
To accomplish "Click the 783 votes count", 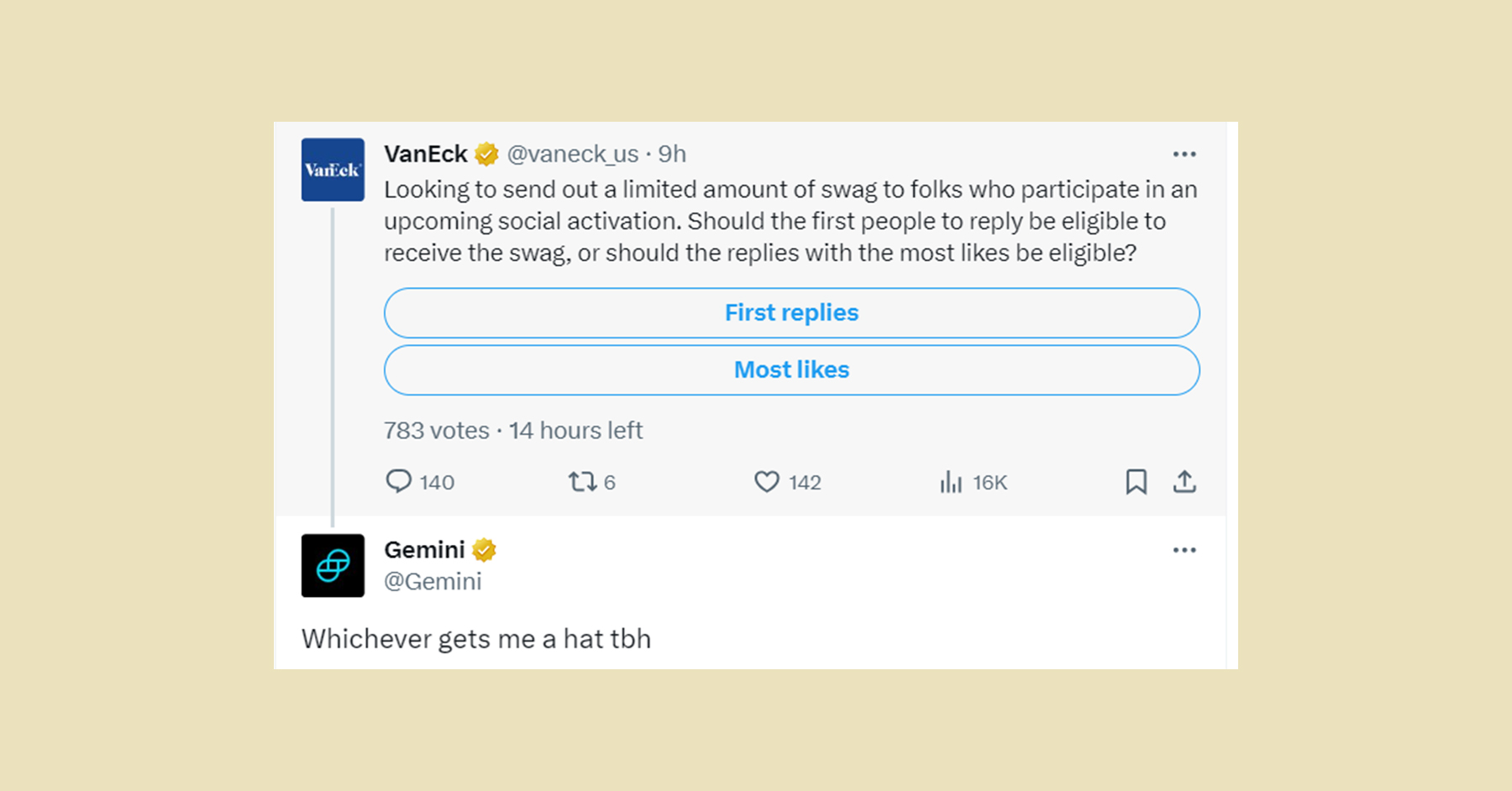I will 436,431.
